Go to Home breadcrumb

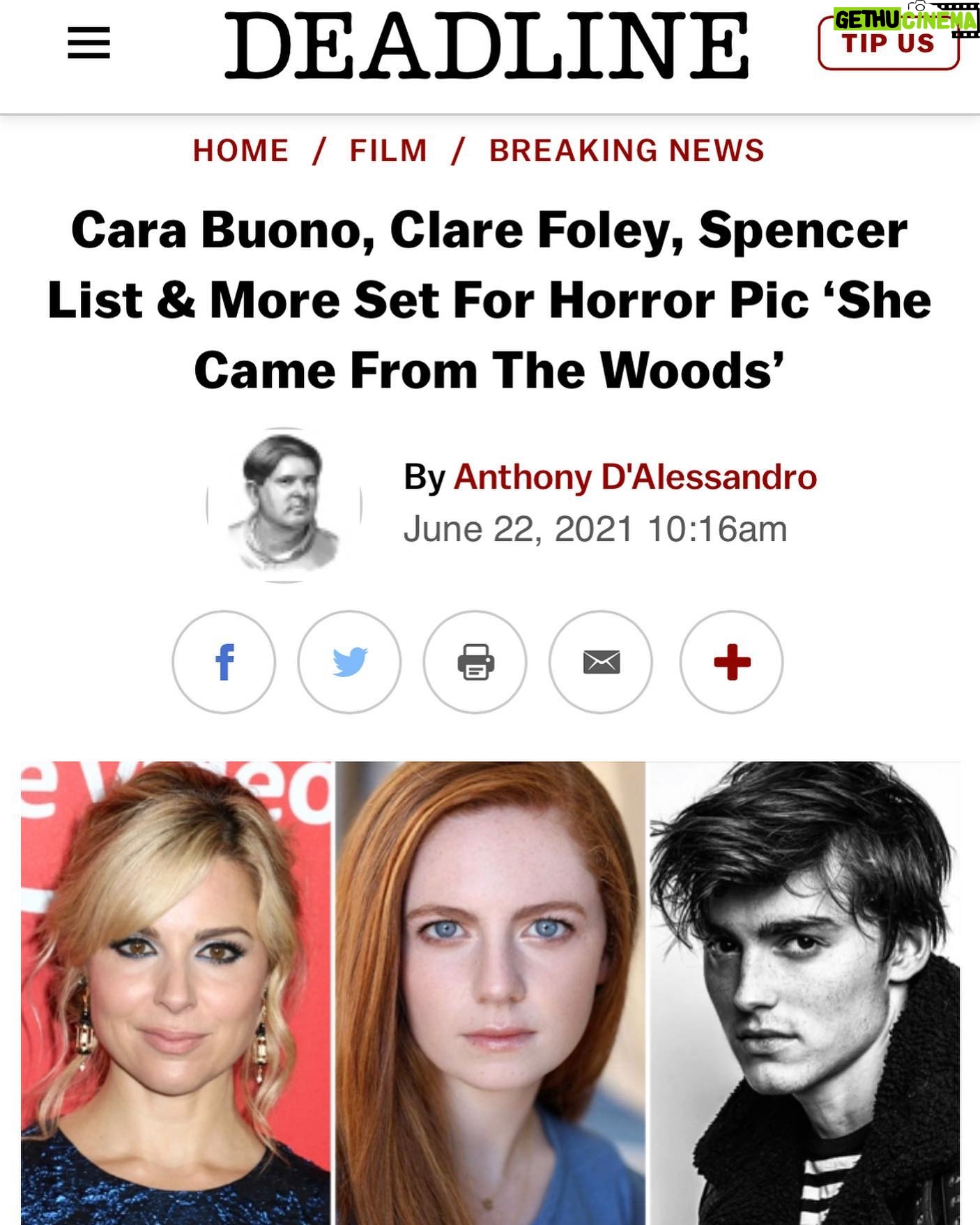point(240,151)
